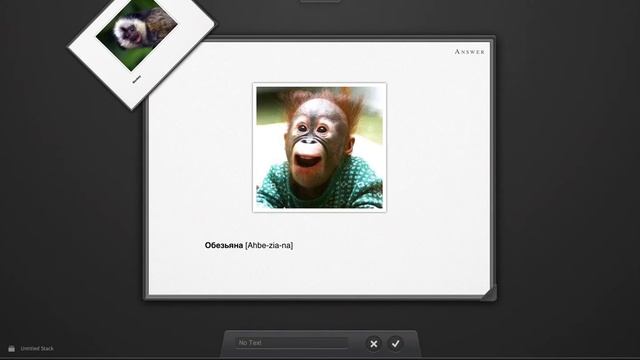
Task: Click the 'Answer' label on the card
Action: pos(470,52)
